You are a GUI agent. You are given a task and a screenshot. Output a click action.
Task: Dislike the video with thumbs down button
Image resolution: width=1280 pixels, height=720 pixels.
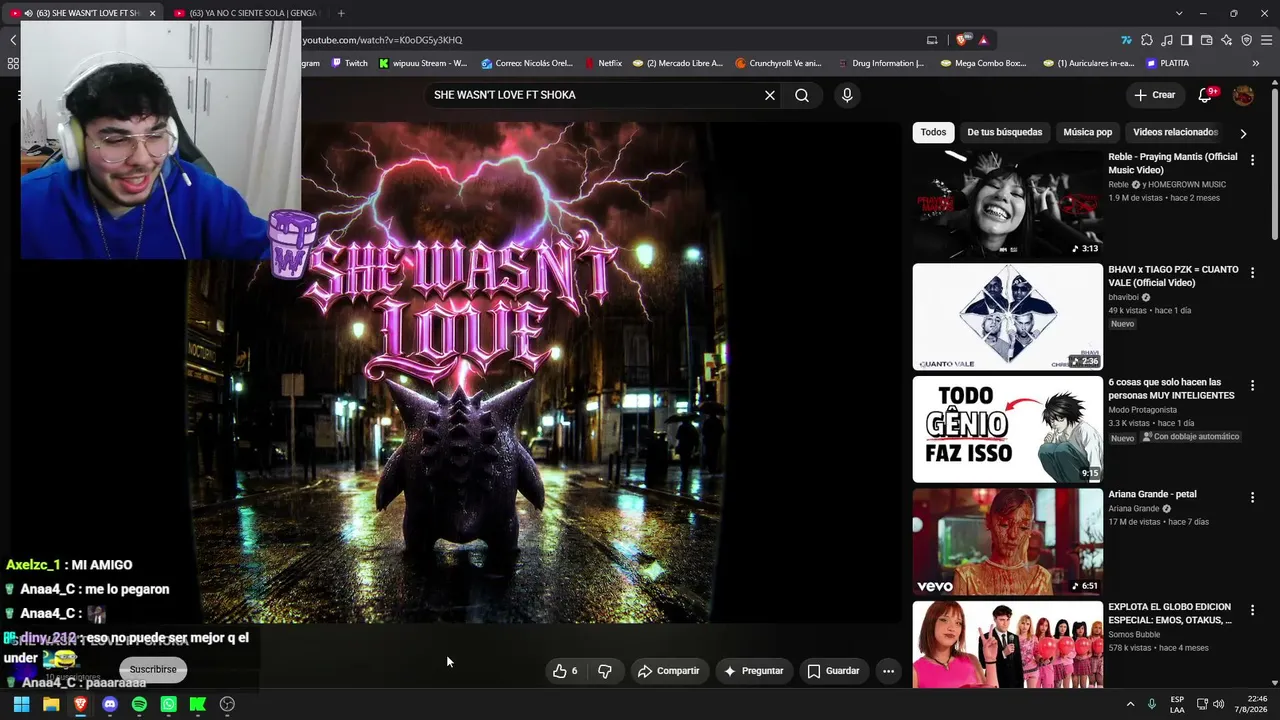click(605, 671)
